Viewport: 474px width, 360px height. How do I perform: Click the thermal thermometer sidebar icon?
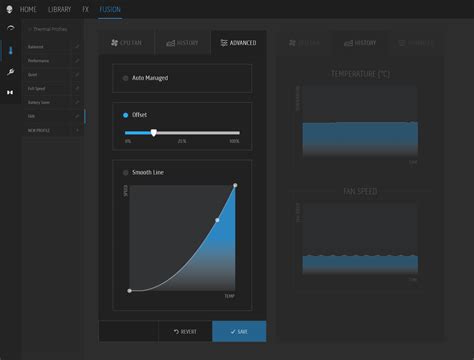[11, 51]
